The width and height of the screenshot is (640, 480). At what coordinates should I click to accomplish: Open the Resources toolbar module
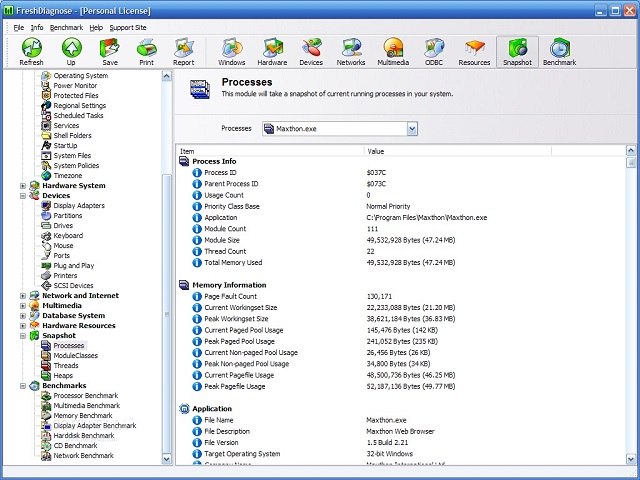pyautogui.click(x=475, y=51)
